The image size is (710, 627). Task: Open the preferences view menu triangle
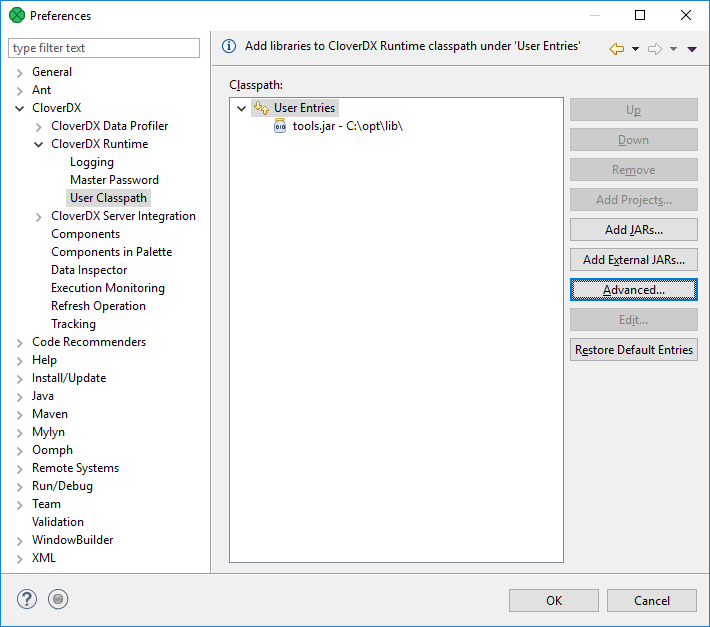[x=691, y=49]
